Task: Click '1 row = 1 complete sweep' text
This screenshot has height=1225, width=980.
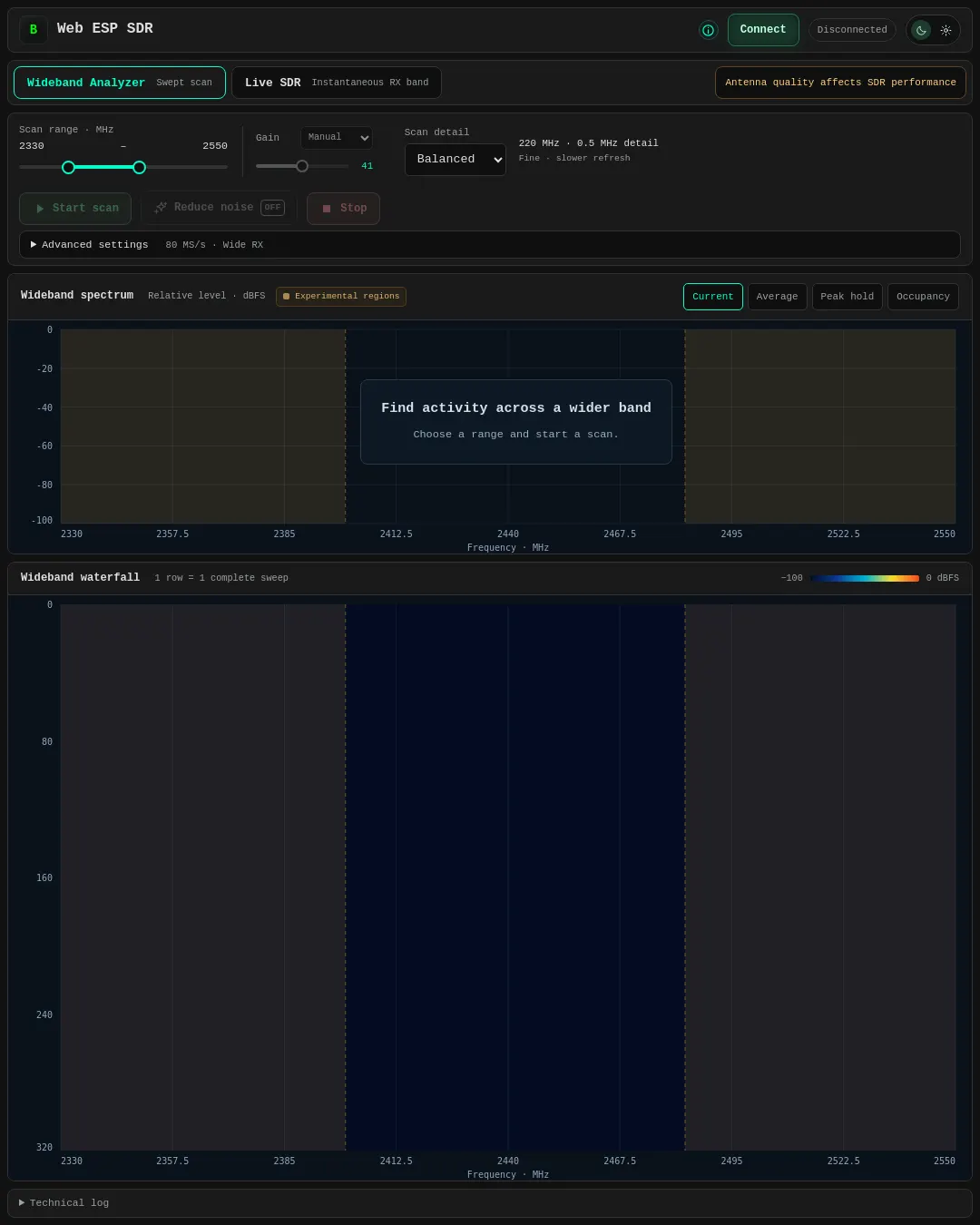Action: tap(221, 578)
